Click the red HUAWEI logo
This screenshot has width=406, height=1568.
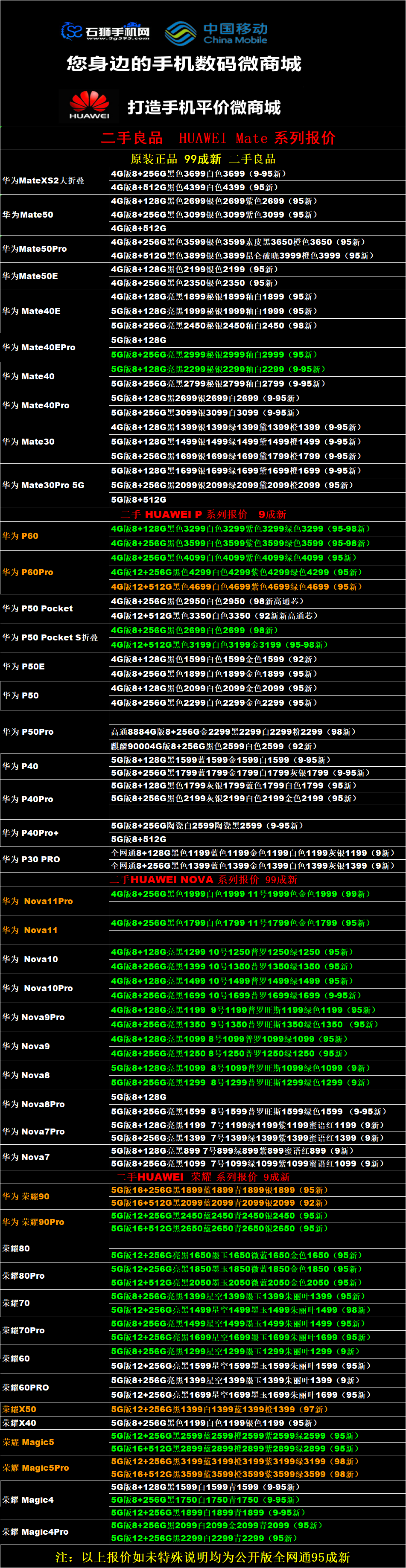90,105
